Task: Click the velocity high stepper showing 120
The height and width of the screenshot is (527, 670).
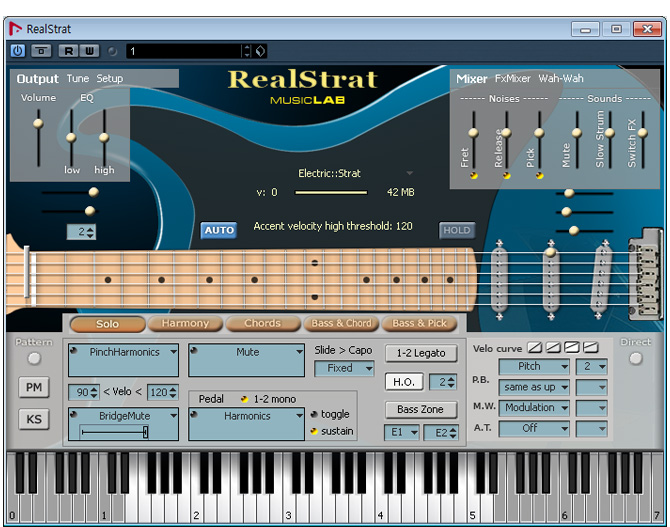Action: pos(162,392)
